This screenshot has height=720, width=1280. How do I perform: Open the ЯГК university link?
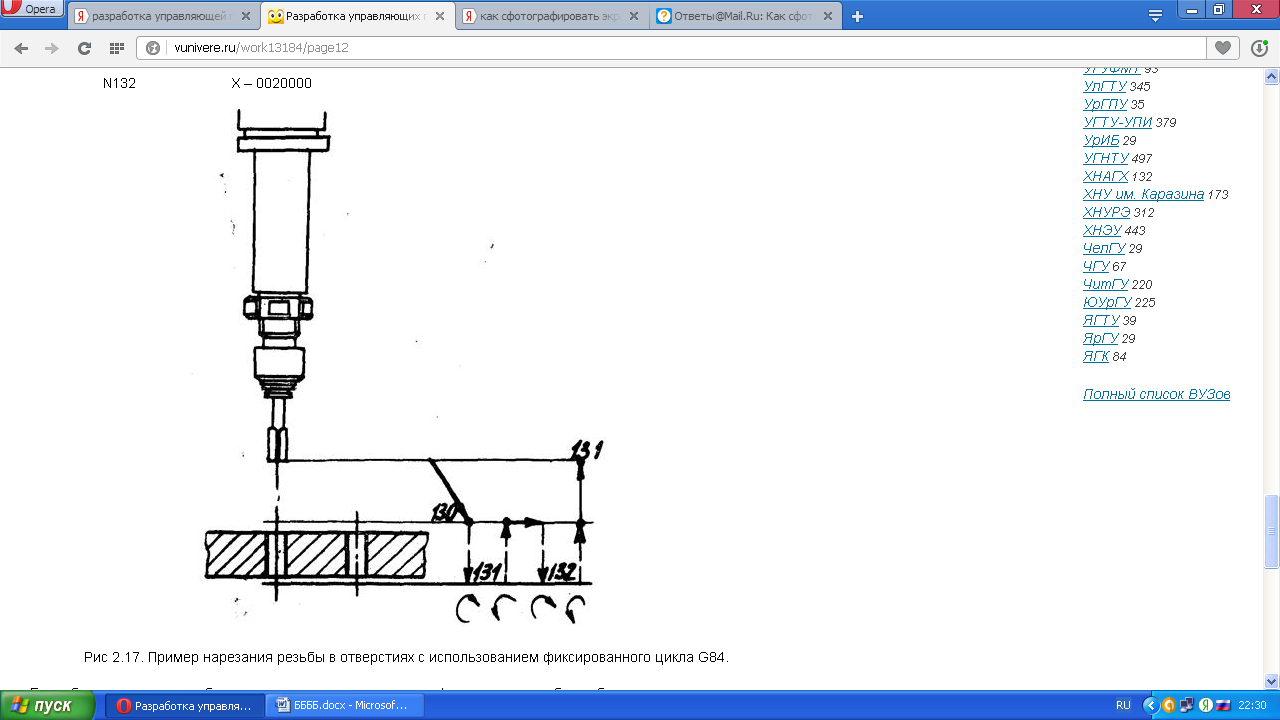pyautogui.click(x=1096, y=357)
